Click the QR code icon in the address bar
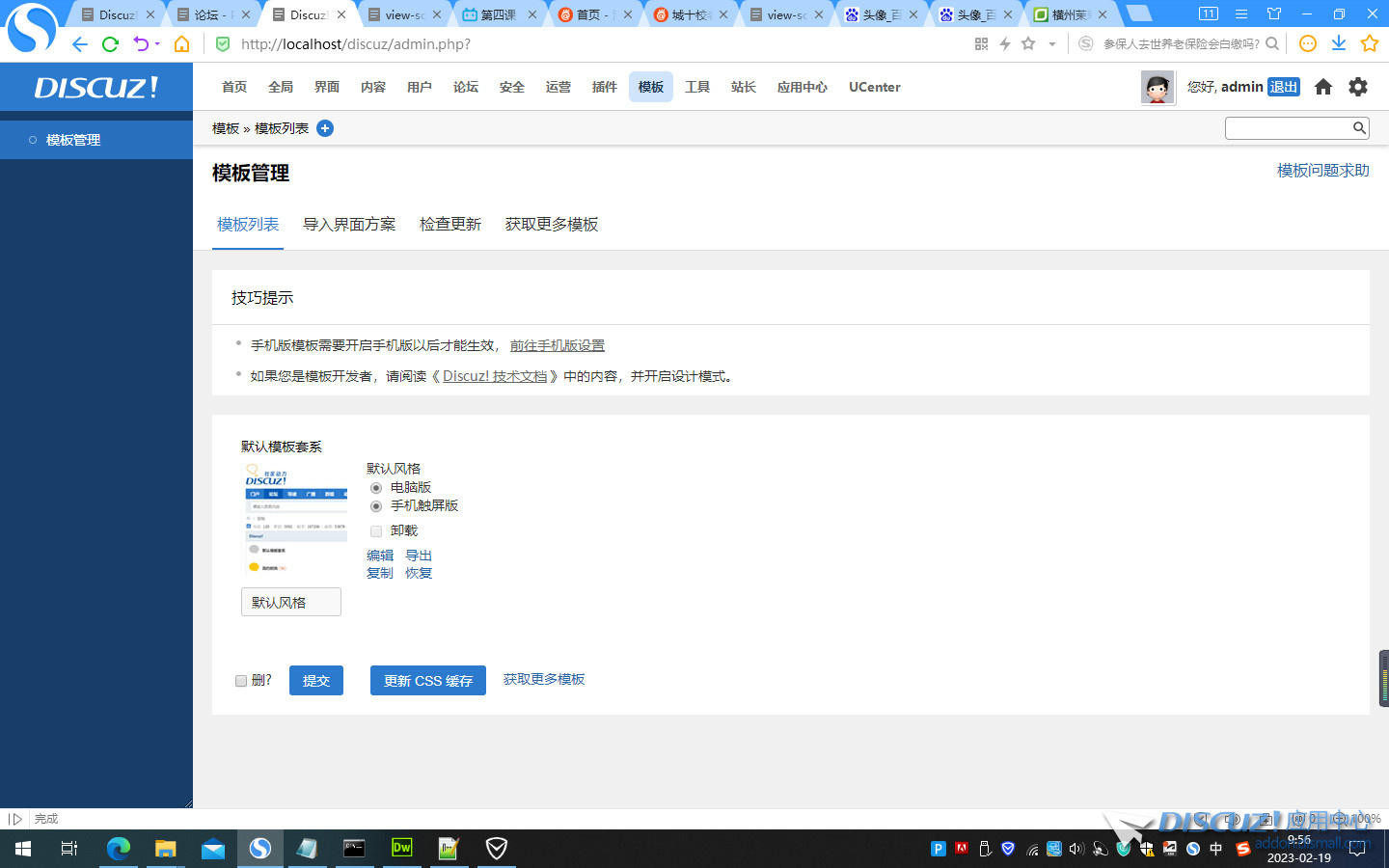This screenshot has height=868, width=1389. click(x=981, y=43)
